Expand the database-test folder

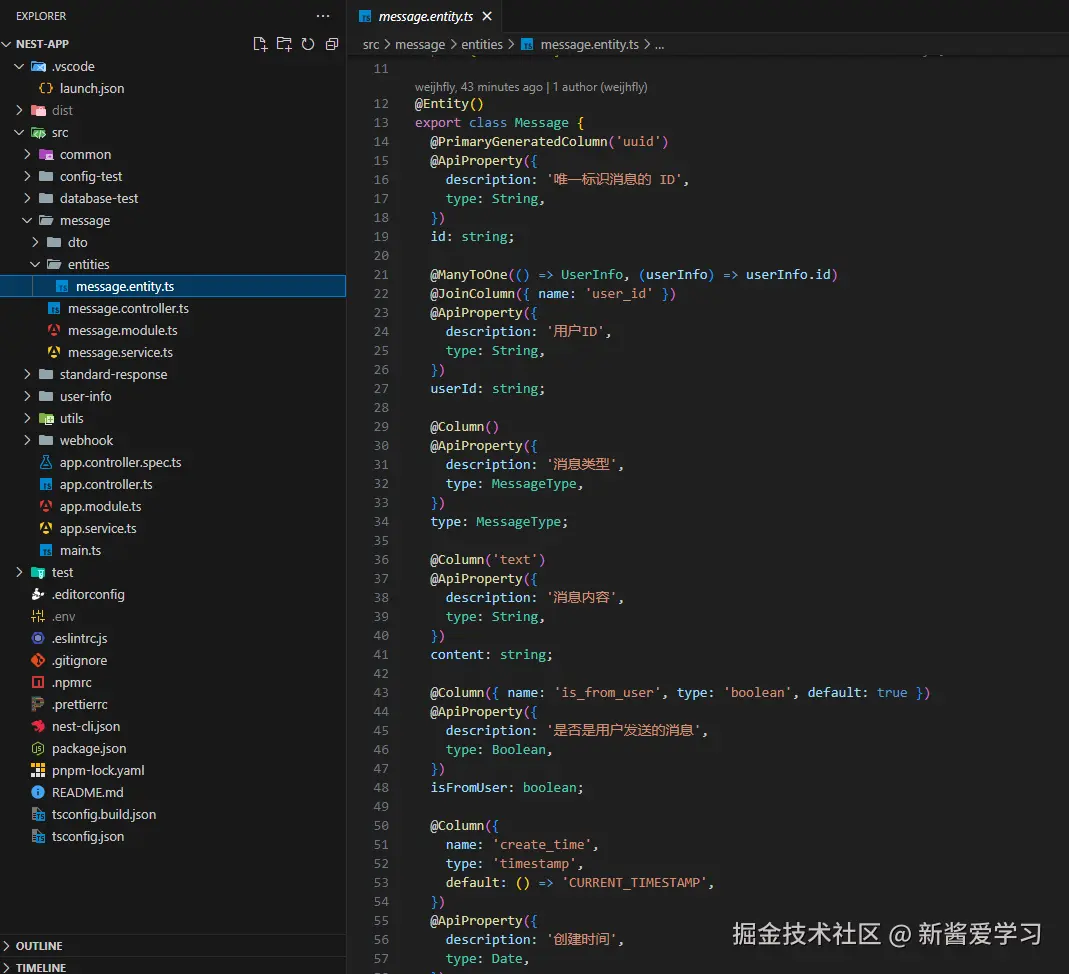pos(27,198)
